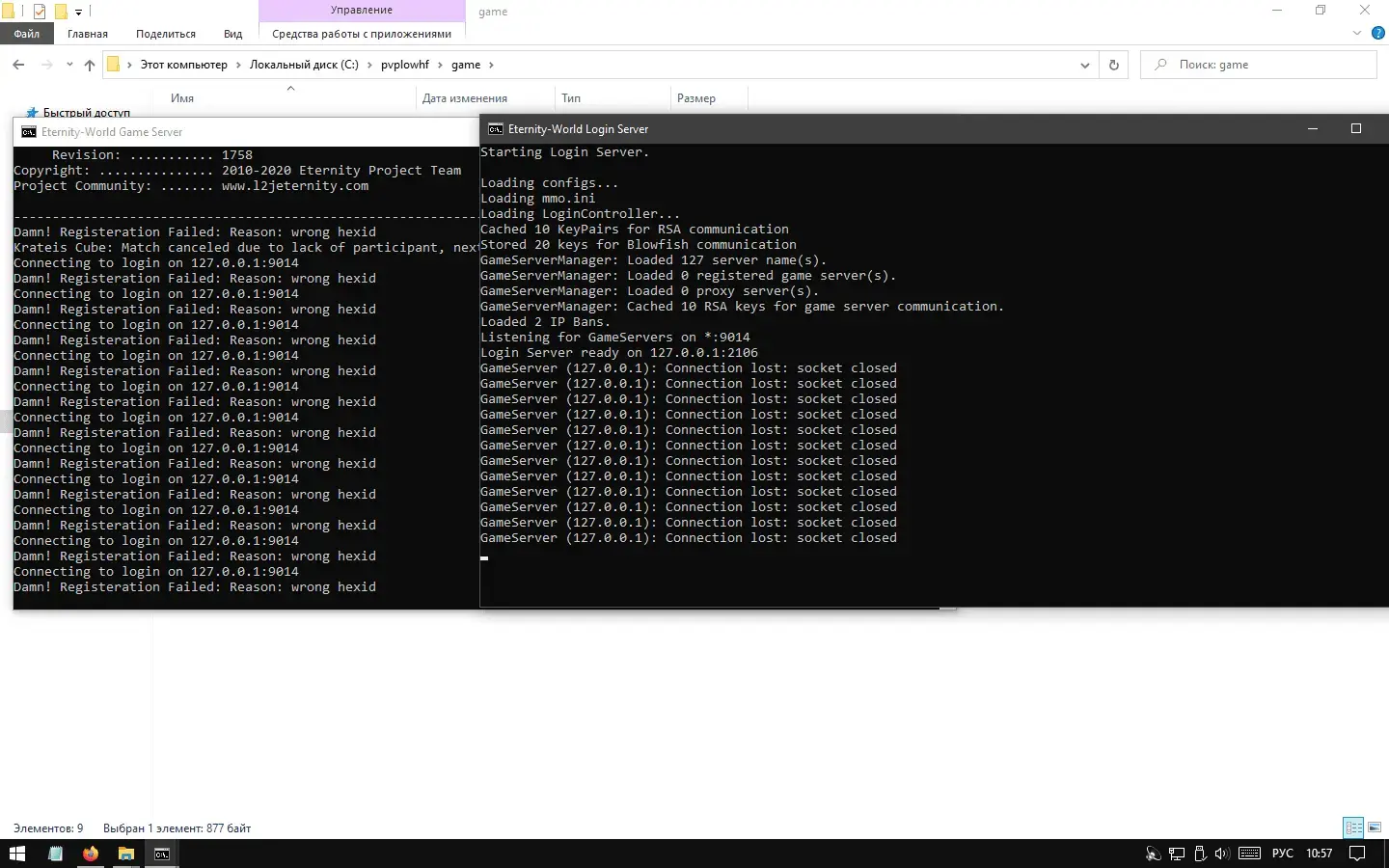Open Explorer help question mark
This screenshot has height=868, width=1389.
click(x=1378, y=34)
